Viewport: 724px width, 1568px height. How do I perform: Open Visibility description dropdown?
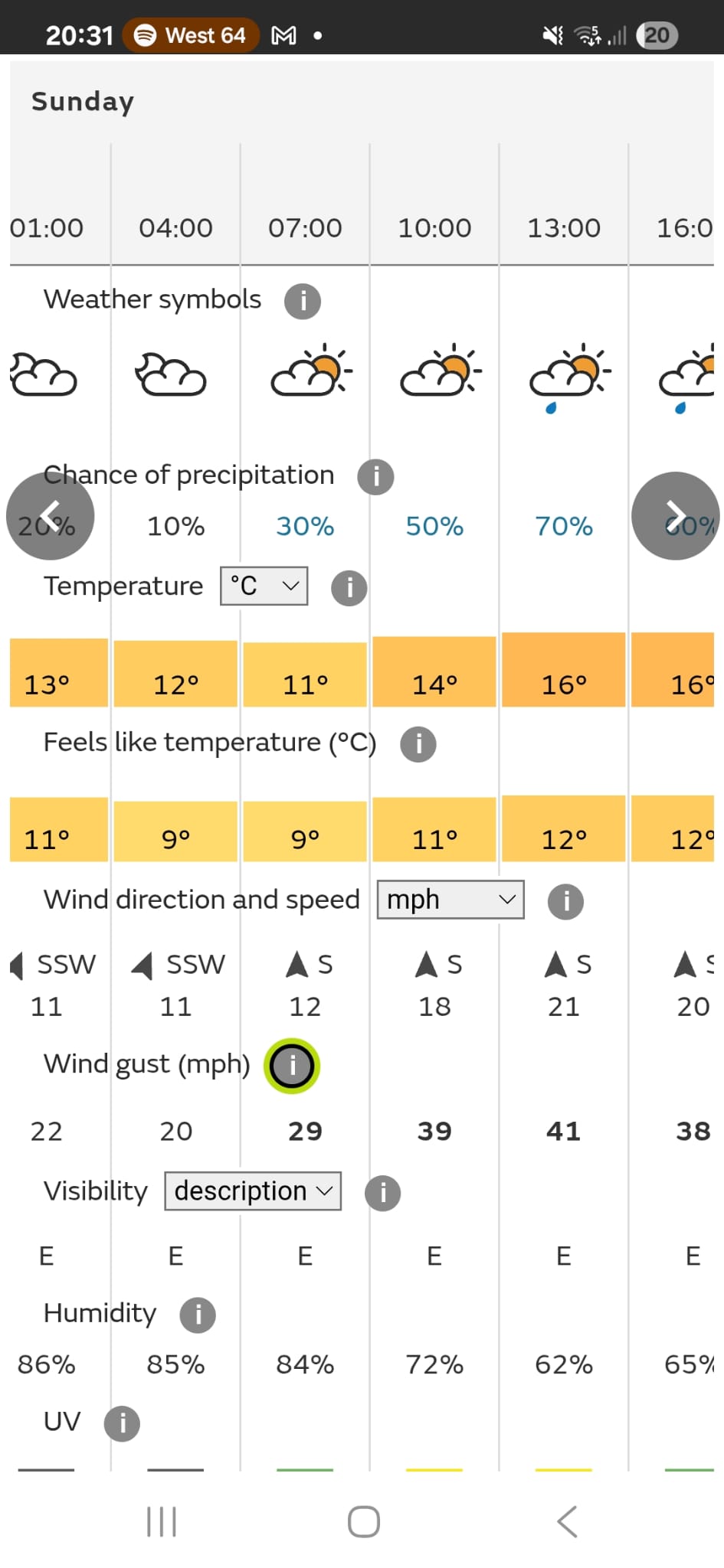253,1191
